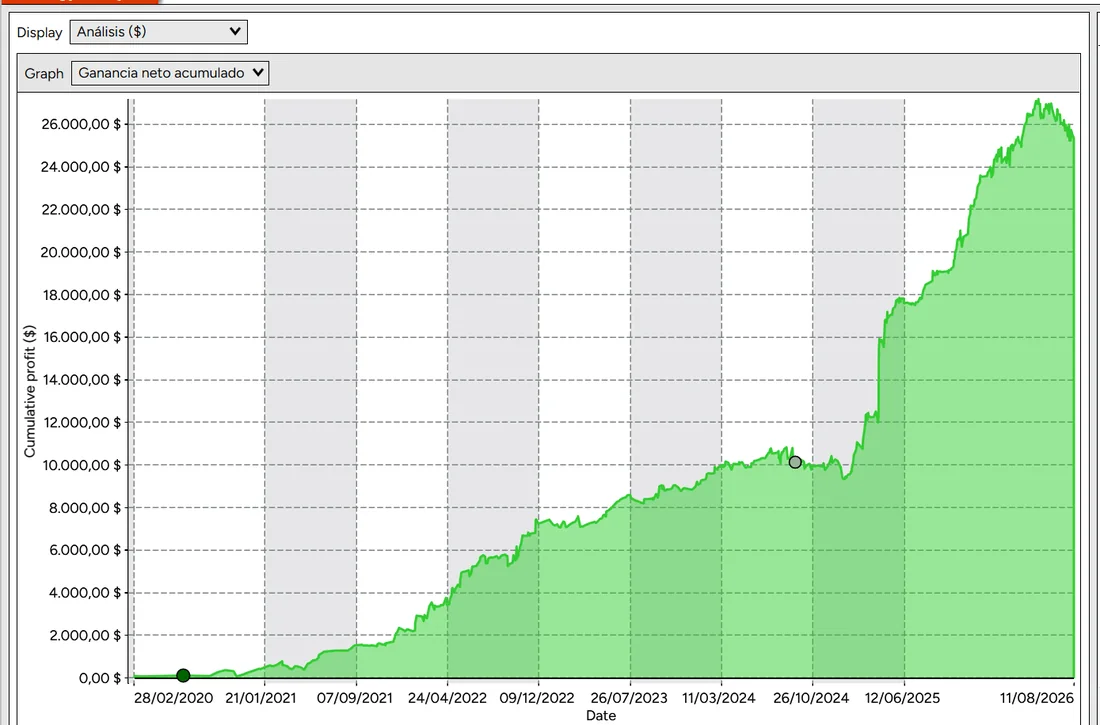Click the 24/04/2022 date label
The width and height of the screenshot is (1100, 725).
coord(447,698)
